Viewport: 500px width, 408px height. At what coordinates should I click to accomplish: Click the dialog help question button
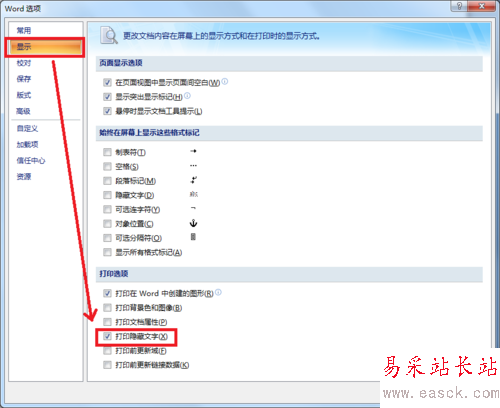(x=459, y=6)
